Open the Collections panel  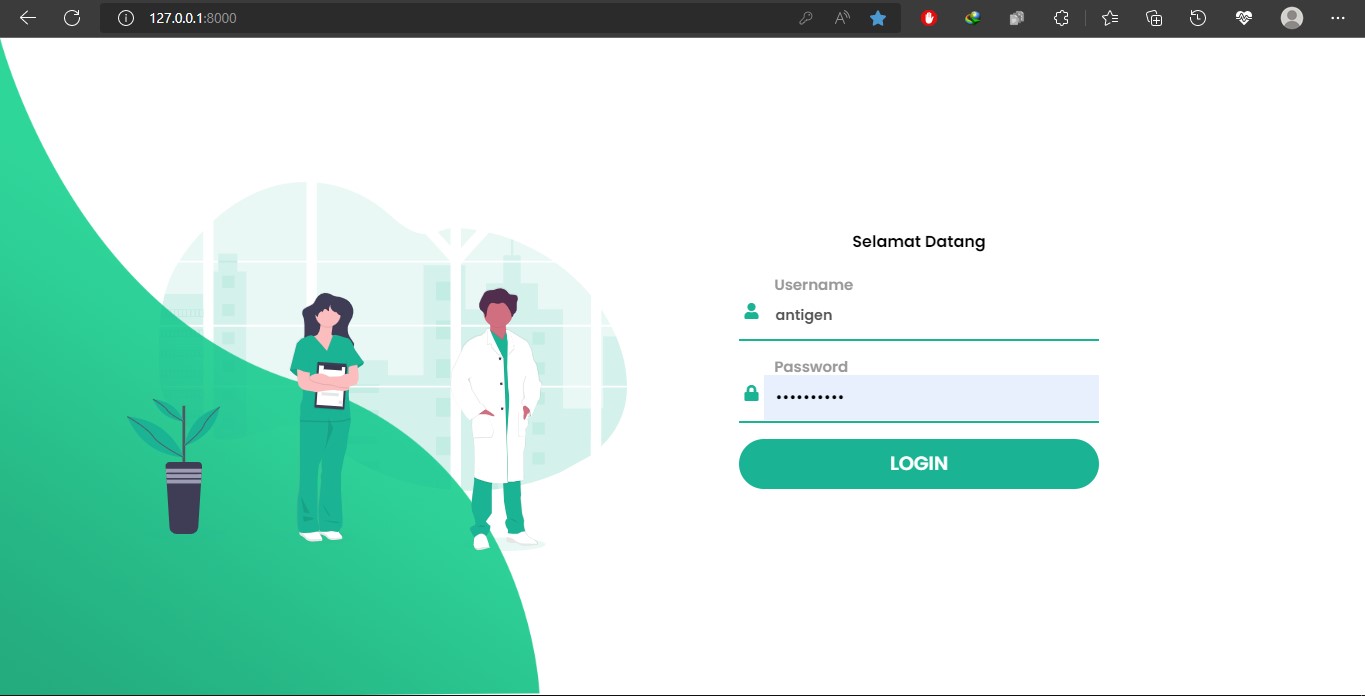tap(1154, 18)
